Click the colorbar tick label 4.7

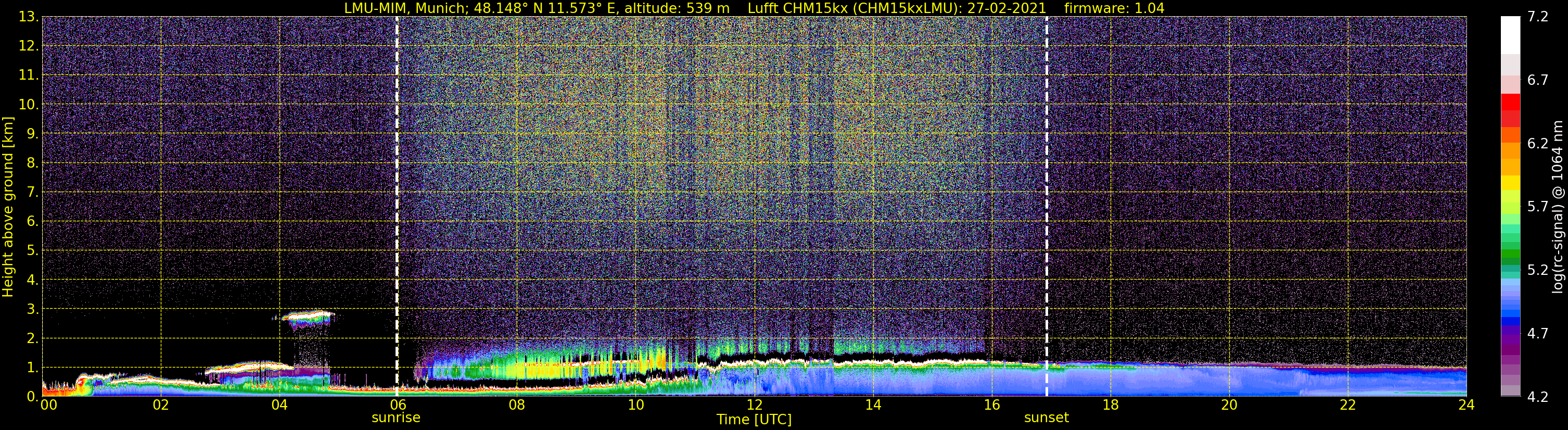[1538, 334]
